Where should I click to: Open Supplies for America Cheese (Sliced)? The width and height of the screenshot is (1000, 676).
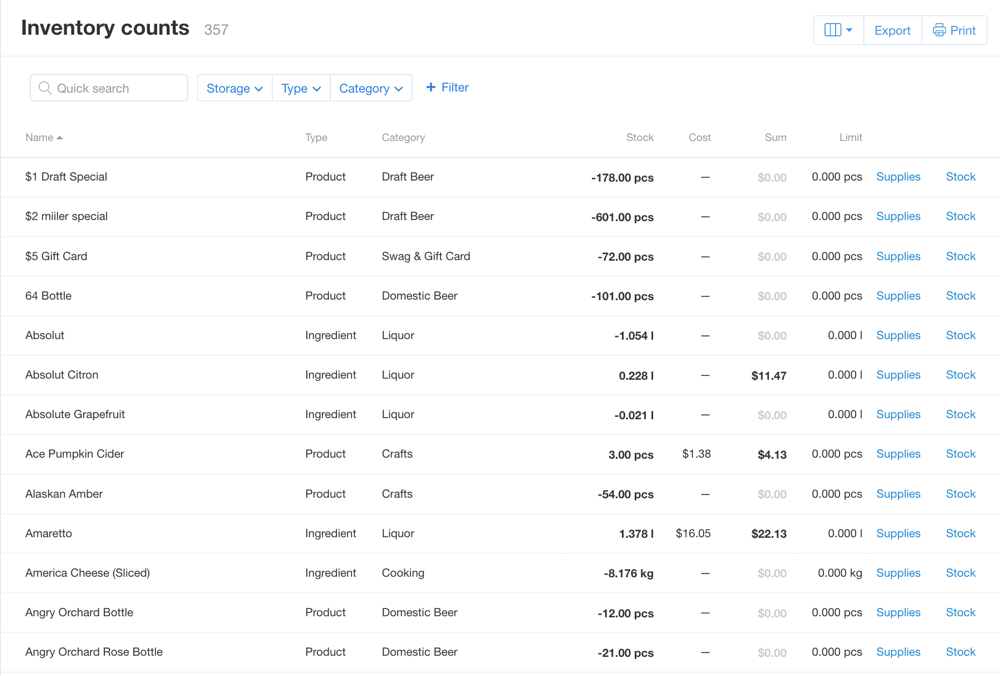898,573
